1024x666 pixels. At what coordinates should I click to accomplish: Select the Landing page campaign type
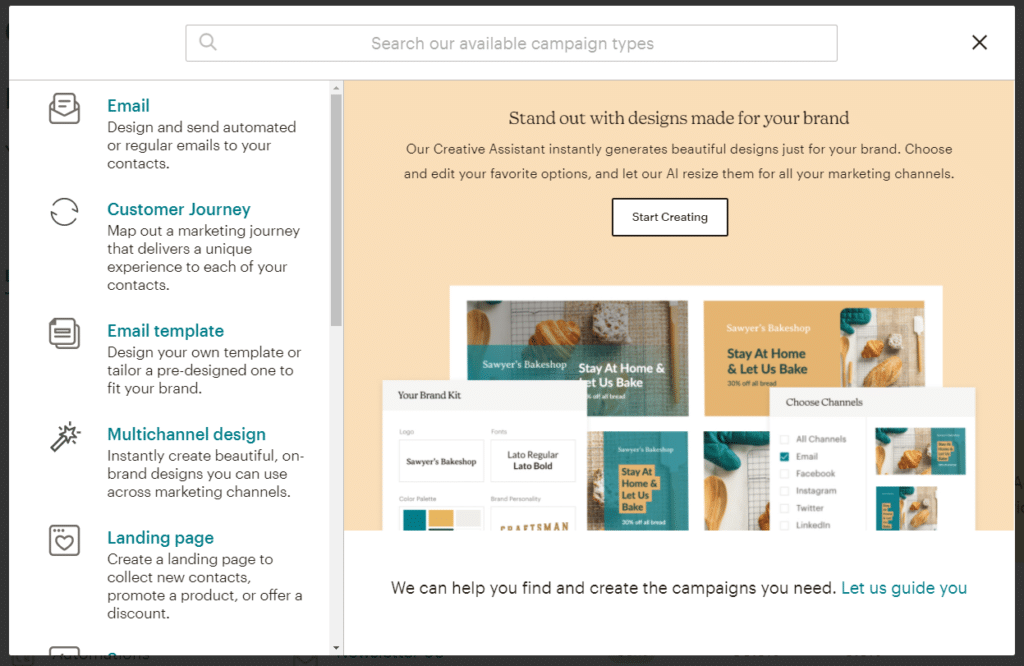pyautogui.click(x=160, y=538)
